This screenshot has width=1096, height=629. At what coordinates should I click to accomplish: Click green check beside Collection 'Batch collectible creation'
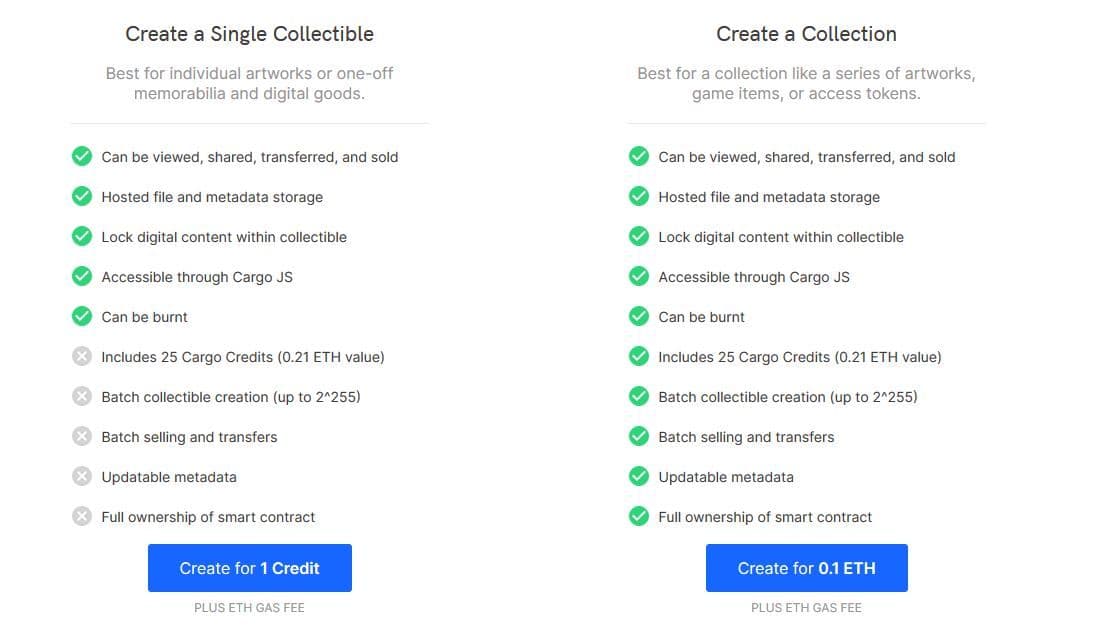(639, 397)
